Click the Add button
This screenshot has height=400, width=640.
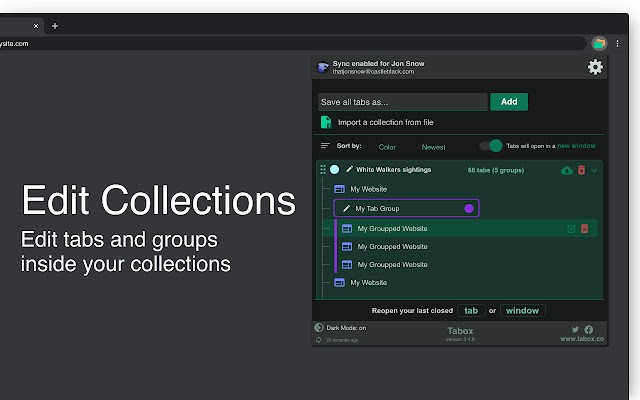click(509, 101)
